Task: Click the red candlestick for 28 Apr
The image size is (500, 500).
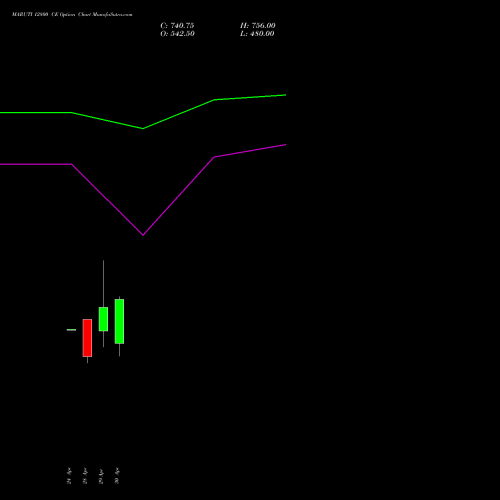Action: (x=87, y=338)
